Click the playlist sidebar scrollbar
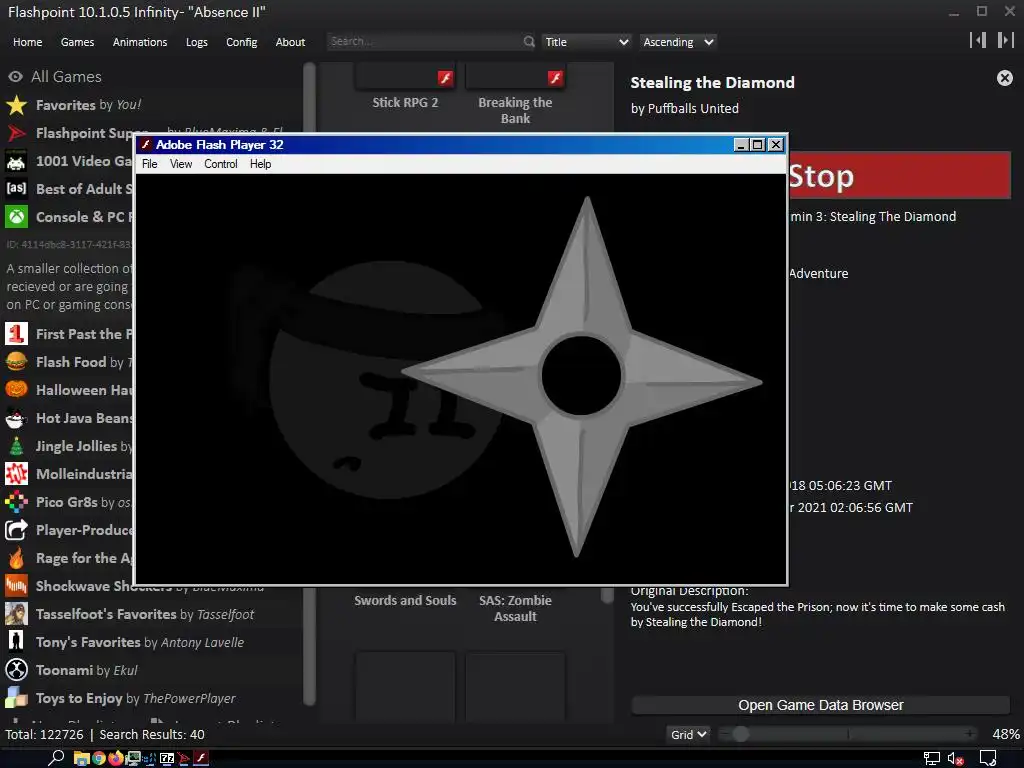Screen dimensions: 1024x768 [310, 384]
